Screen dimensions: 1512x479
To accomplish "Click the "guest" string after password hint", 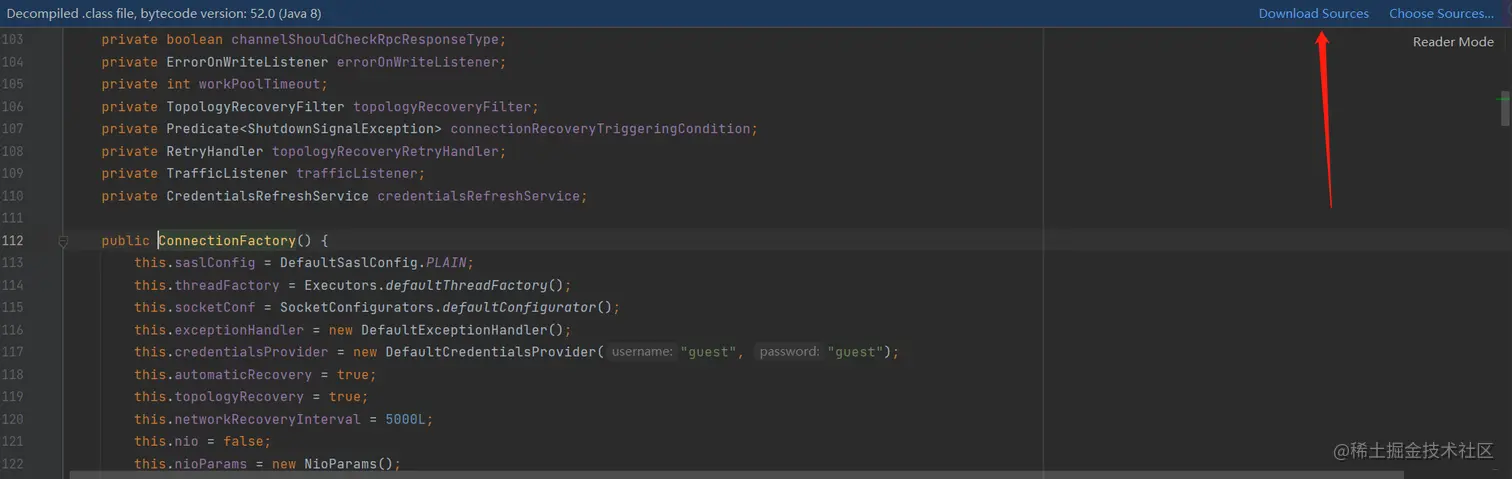I will pyautogui.click(x=857, y=352).
